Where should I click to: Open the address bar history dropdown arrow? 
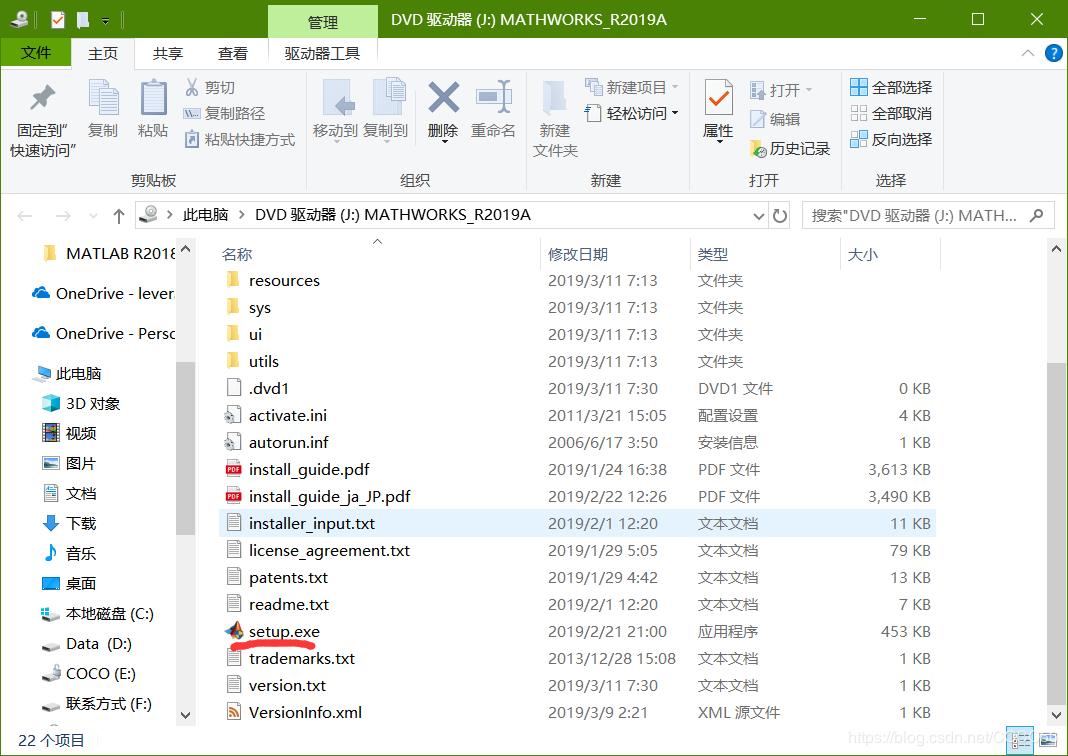(x=759, y=216)
